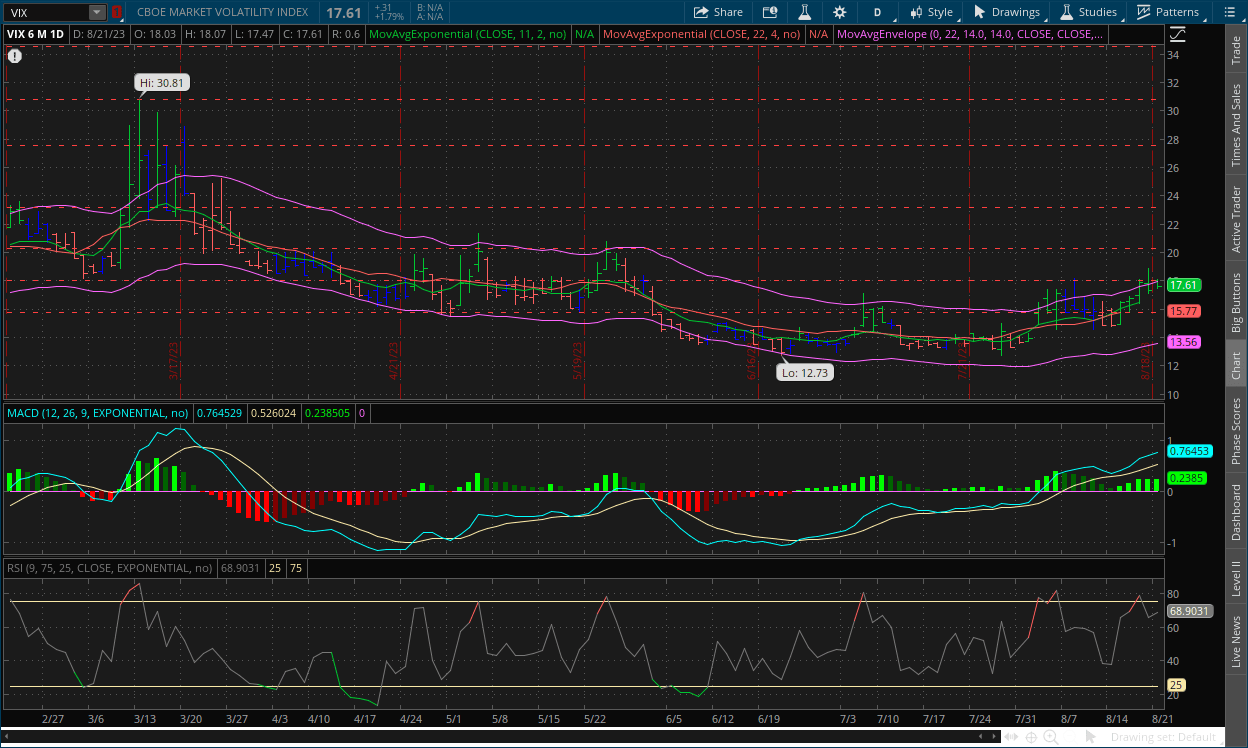Viewport: 1248px width, 748px height.
Task: Click the cyan 0.76453 MACD axis bubble
Action: pos(1188,451)
